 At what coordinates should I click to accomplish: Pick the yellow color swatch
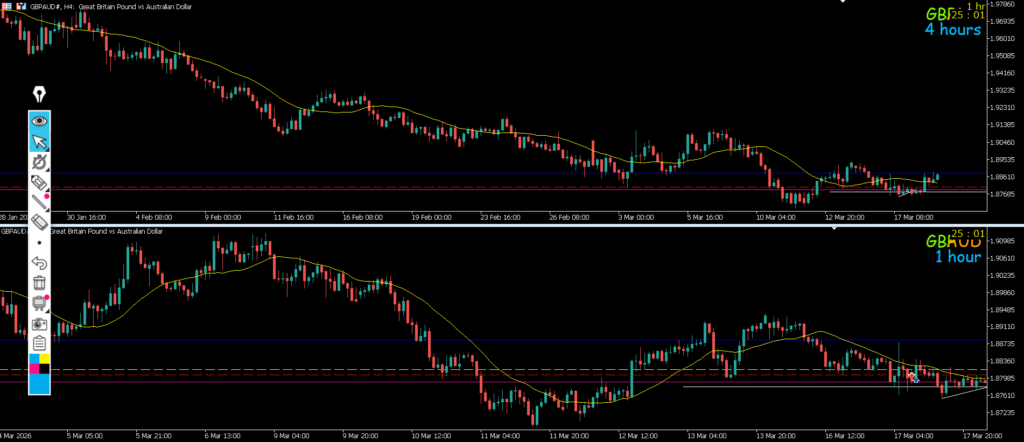pyautogui.click(x=46, y=360)
